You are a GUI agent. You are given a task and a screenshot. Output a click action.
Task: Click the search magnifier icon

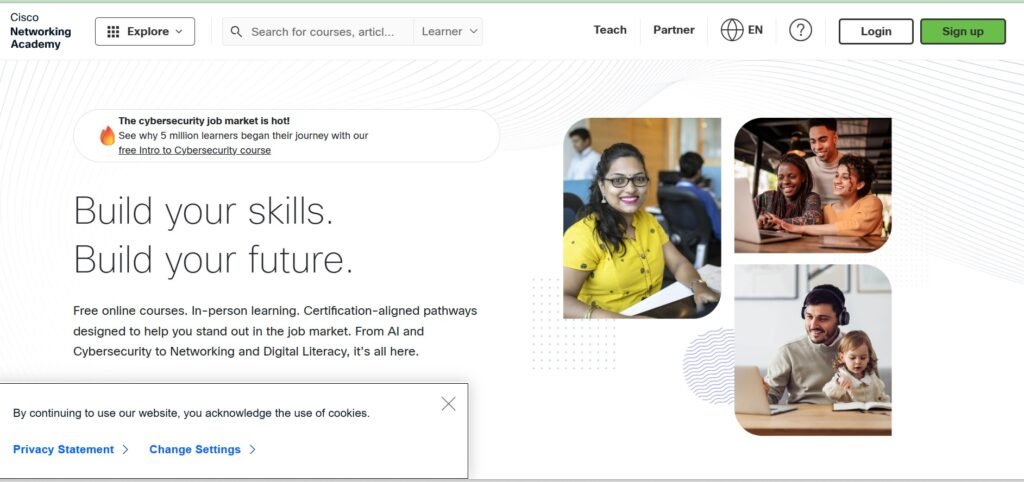click(x=236, y=31)
